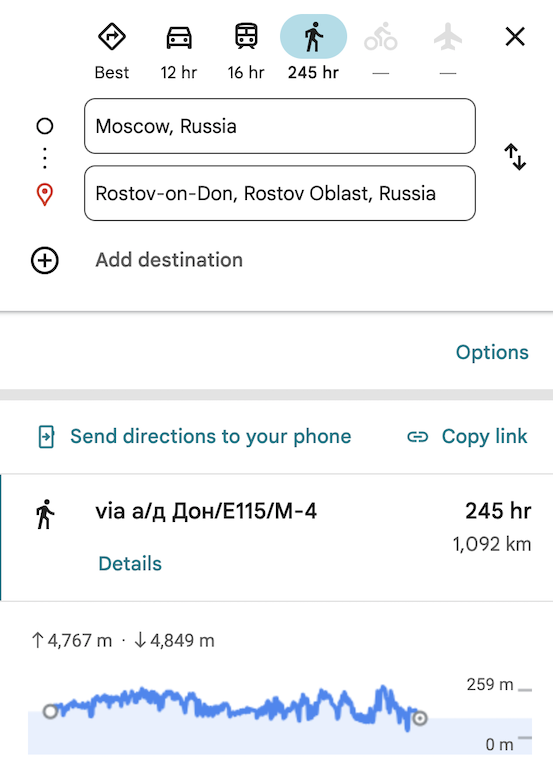Image resolution: width=553 pixels, height=784 pixels.
Task: Edit the Moscow, Russia starting point field
Action: 280,126
